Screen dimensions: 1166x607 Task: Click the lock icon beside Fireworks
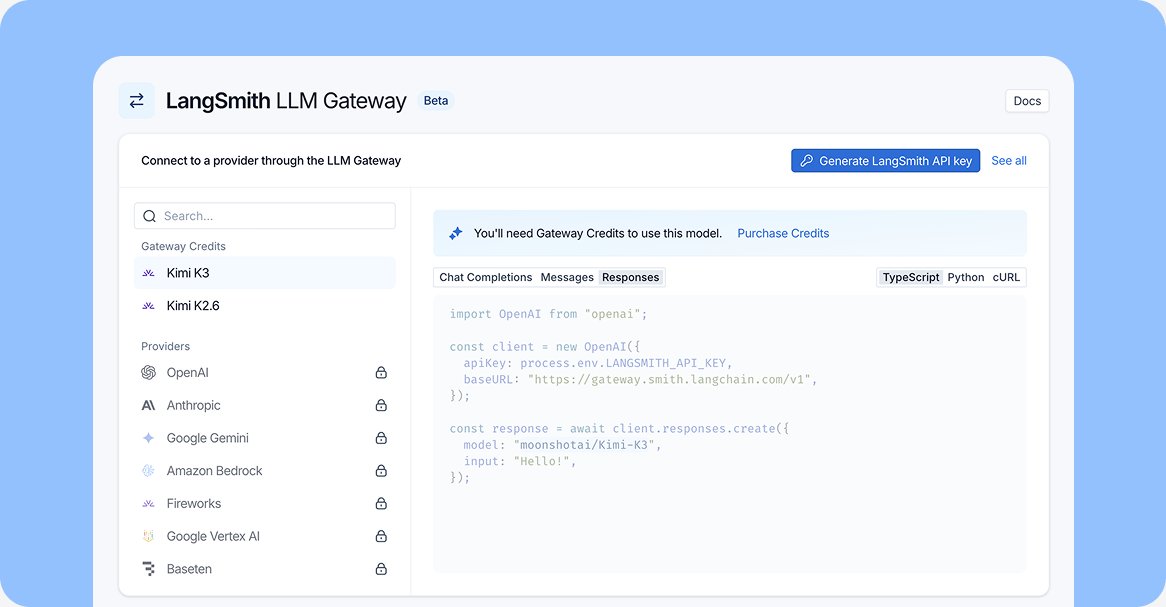click(381, 504)
